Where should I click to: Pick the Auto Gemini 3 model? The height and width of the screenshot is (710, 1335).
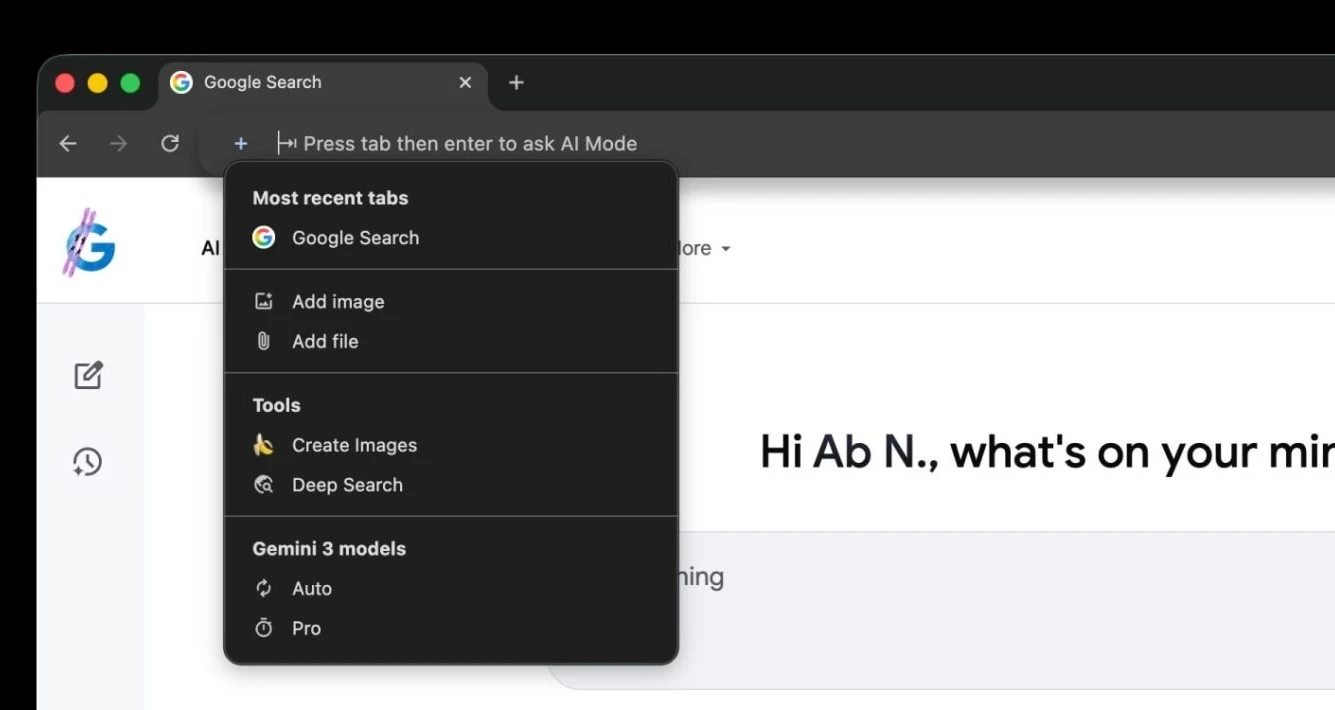[311, 589]
